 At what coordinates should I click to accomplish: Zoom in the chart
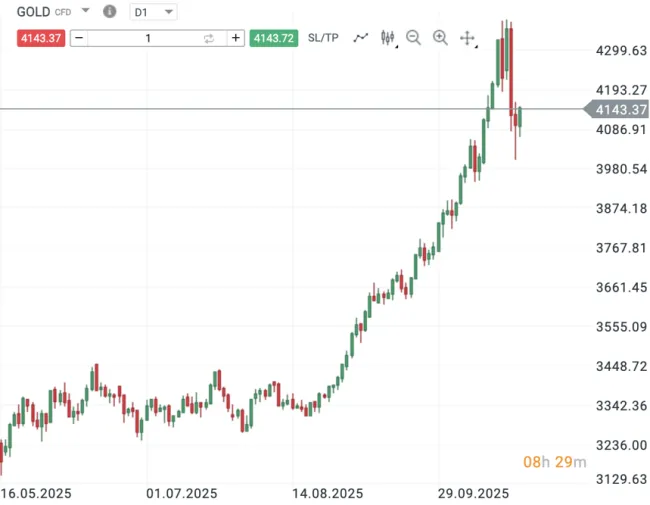click(440, 38)
